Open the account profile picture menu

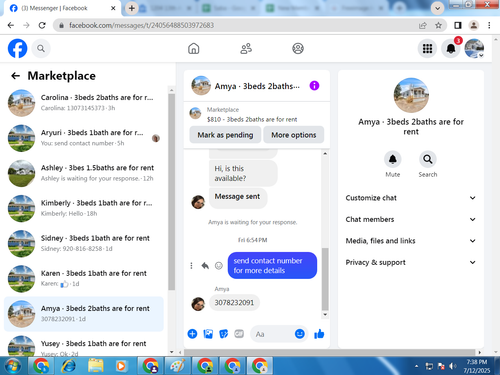(474, 49)
